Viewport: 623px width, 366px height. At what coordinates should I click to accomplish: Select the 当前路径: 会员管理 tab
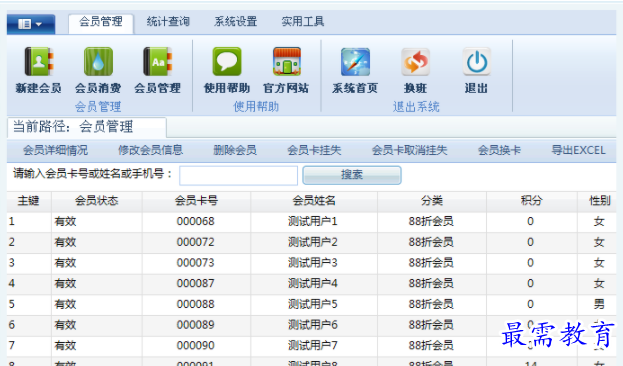(x=87, y=127)
